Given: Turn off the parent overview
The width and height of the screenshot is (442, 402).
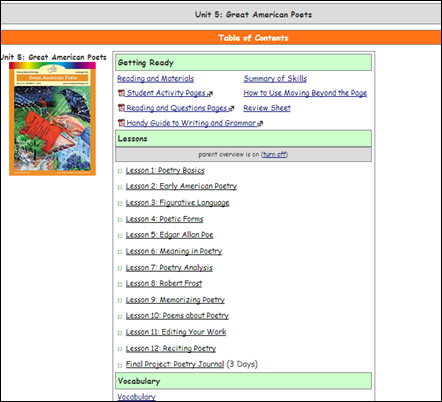Looking at the screenshot, I should coord(274,154).
